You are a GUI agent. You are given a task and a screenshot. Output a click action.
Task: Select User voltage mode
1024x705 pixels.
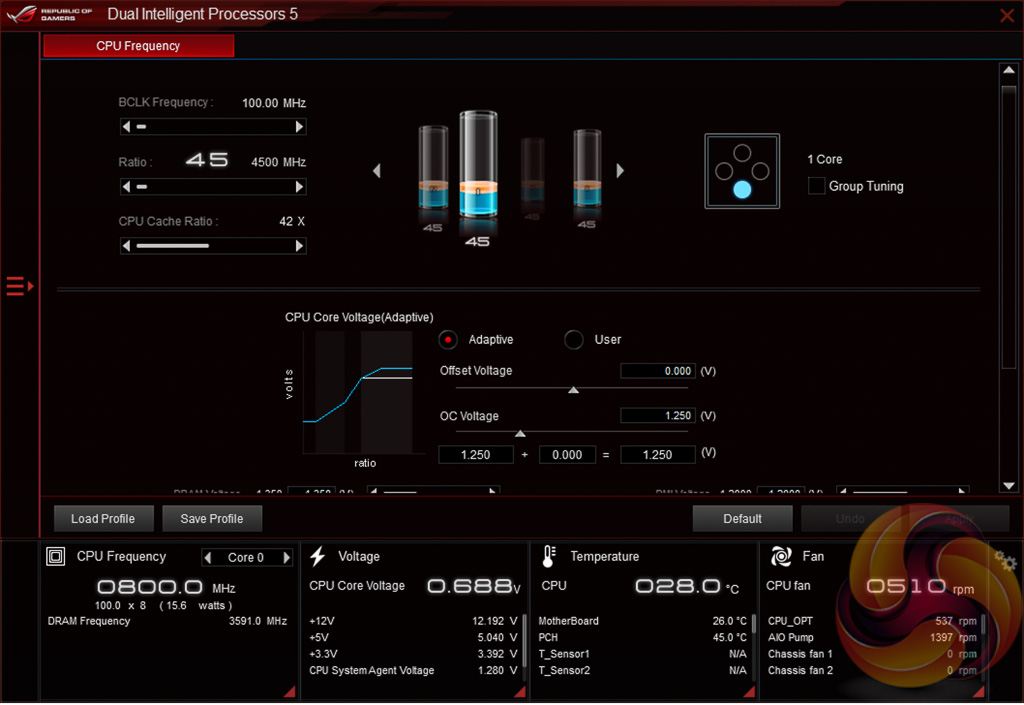[x=573, y=339]
